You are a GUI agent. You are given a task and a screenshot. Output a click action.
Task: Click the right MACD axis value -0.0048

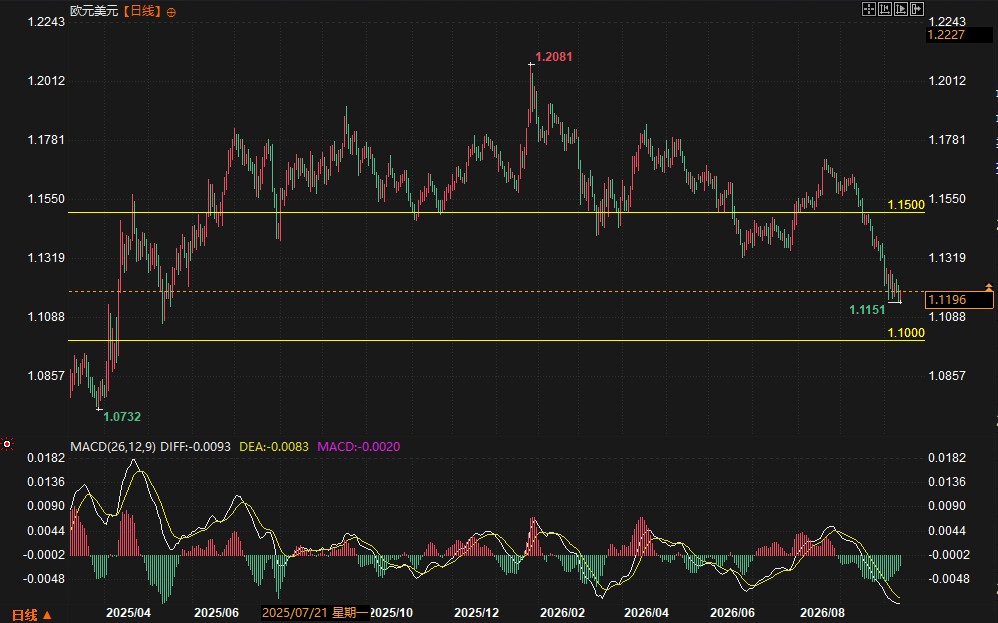click(x=949, y=578)
